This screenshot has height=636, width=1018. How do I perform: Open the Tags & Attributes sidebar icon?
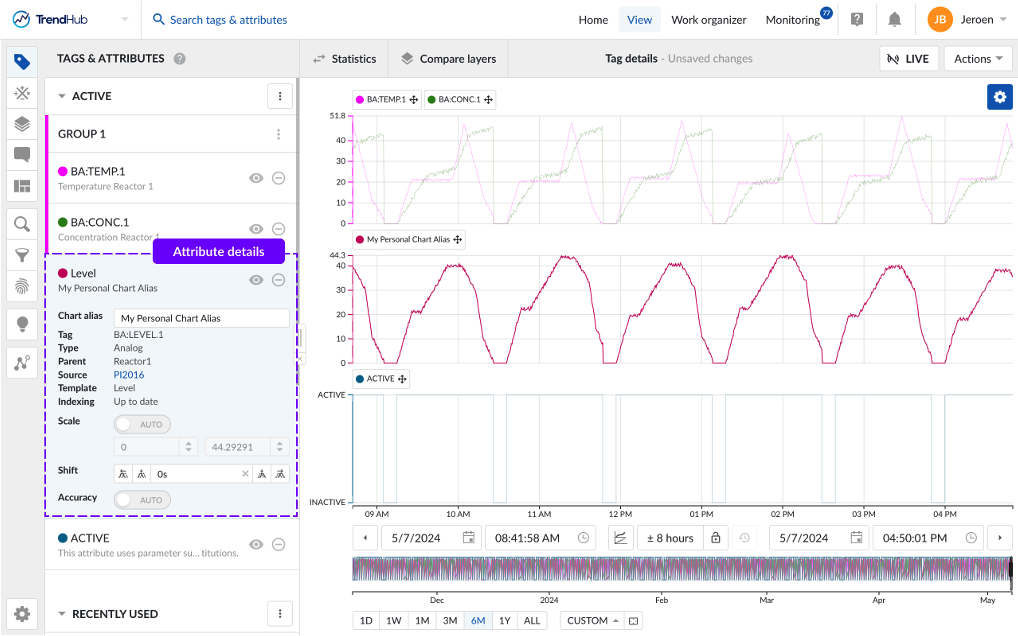pyautogui.click(x=22, y=62)
